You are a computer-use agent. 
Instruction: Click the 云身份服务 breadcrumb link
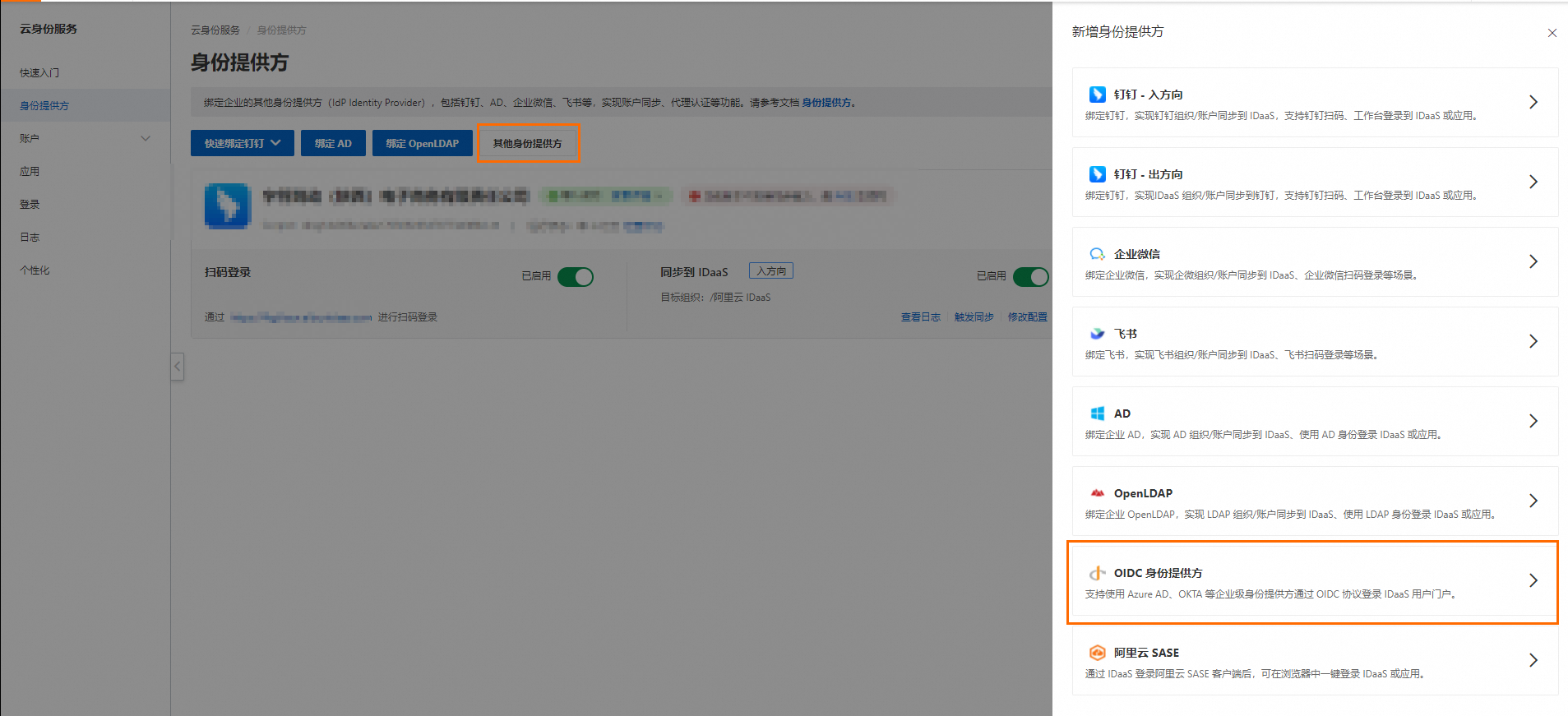pyautogui.click(x=215, y=30)
